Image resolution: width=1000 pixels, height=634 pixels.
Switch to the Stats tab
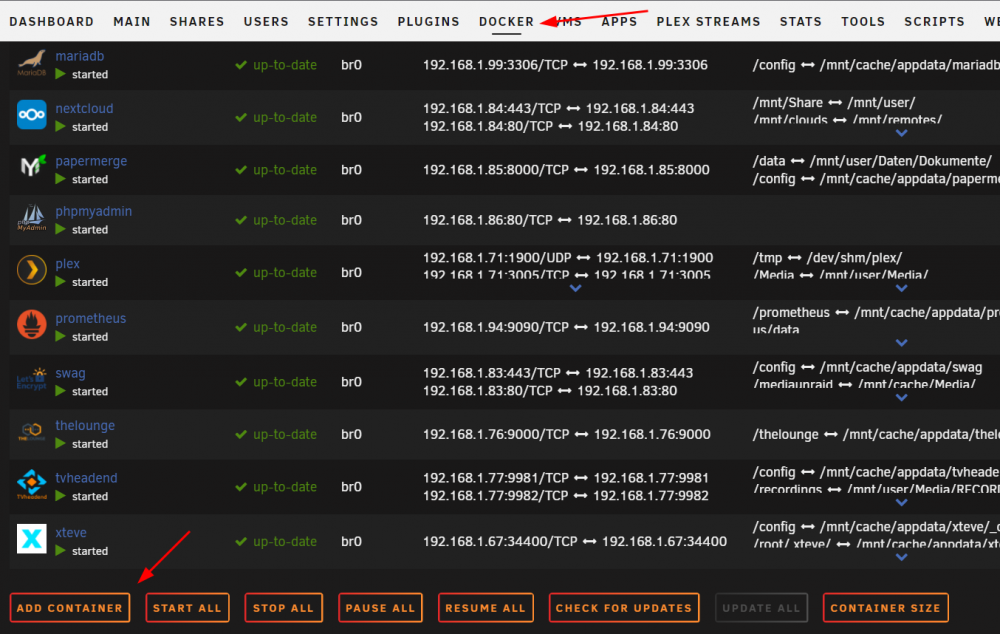[x=800, y=22]
